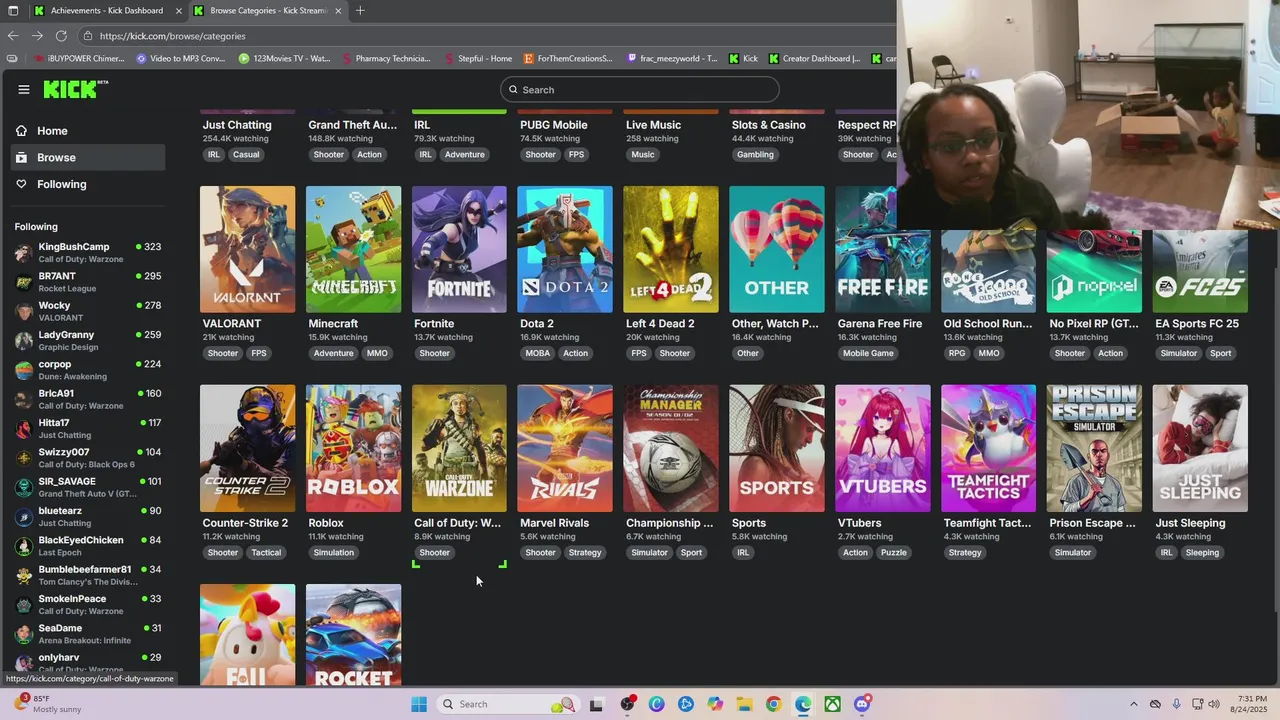The image size is (1280, 720).
Task: Click BlackEyedChicken avatar in sidebar
Action: (24, 546)
